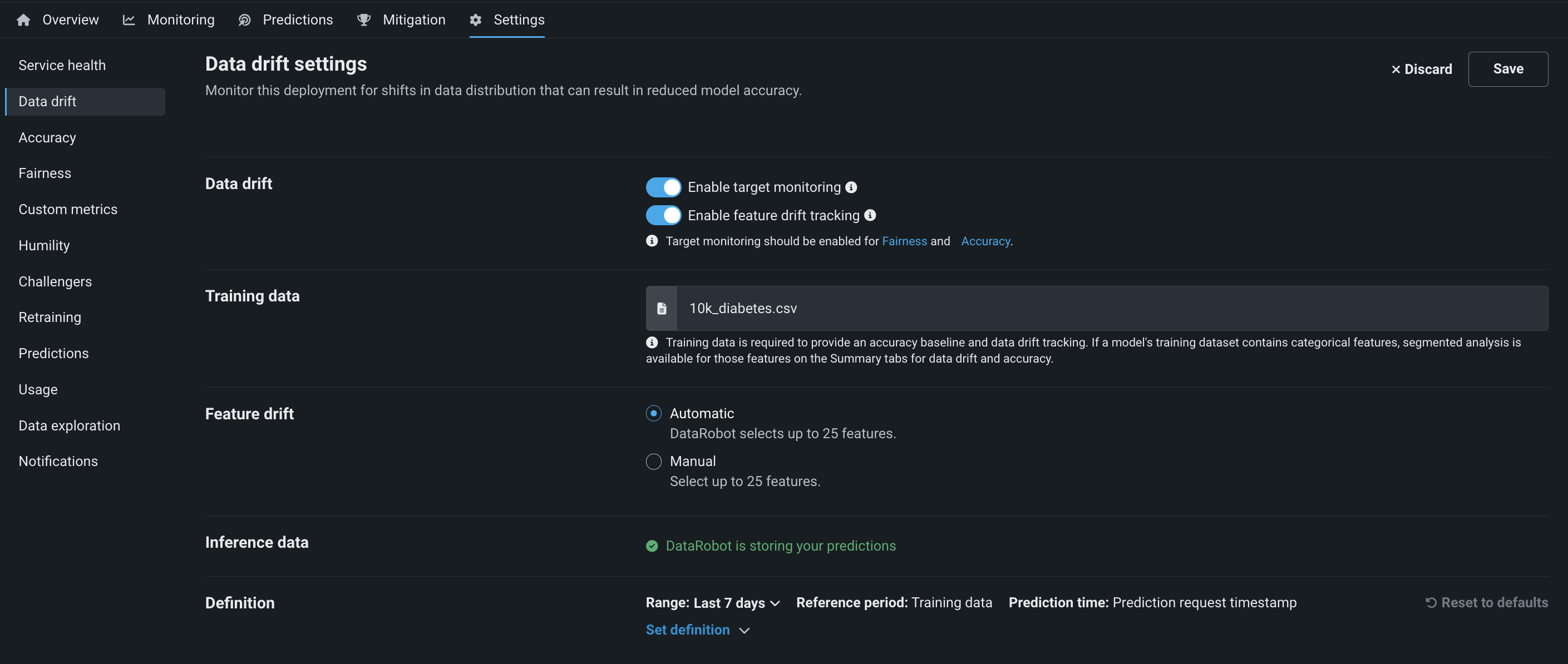Follow the Fairness link in the note

point(905,241)
